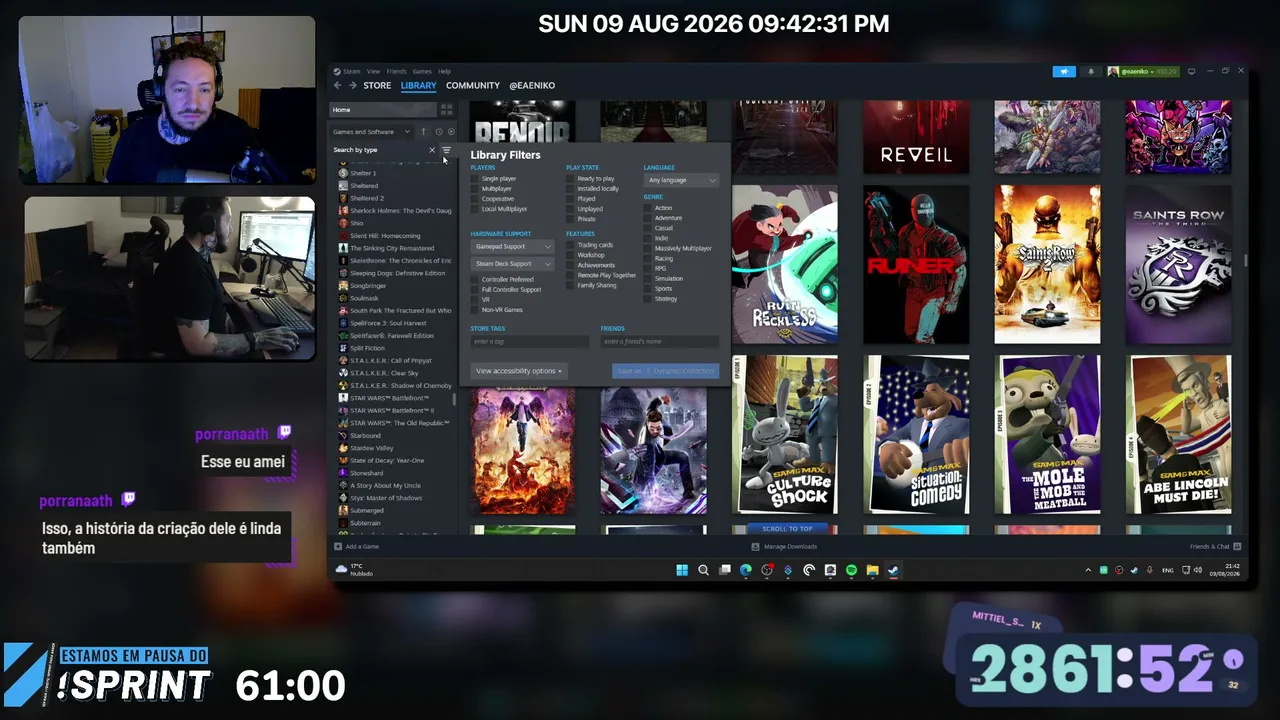Screen dimensions: 1280x720
Task: Click the SCROLL TO TOP button
Action: coord(787,529)
